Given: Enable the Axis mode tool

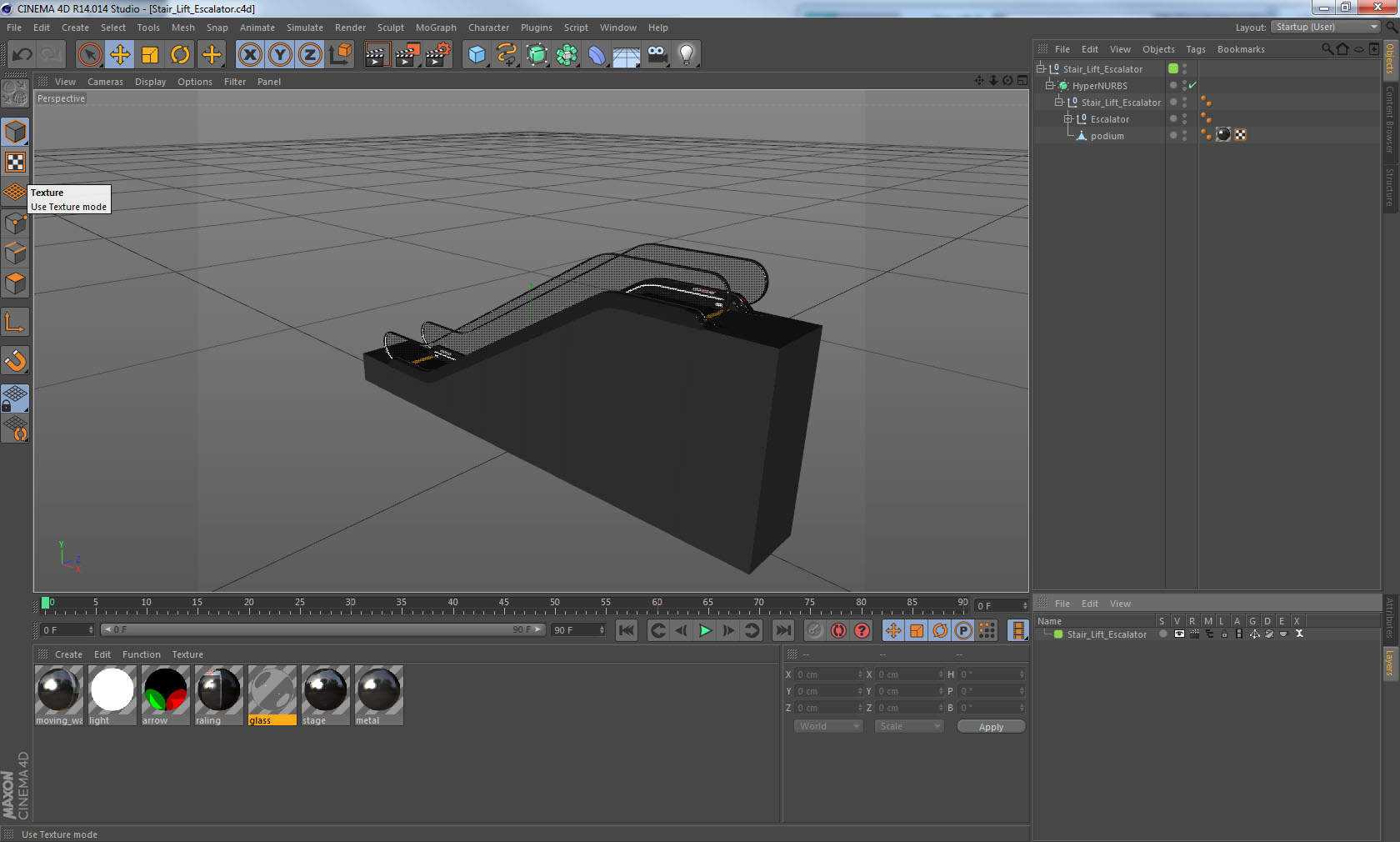Looking at the screenshot, I should click(x=15, y=322).
